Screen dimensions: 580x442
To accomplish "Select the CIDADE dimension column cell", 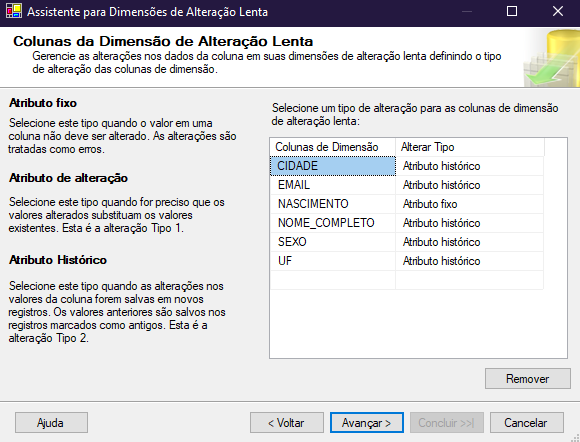I will 333,166.
